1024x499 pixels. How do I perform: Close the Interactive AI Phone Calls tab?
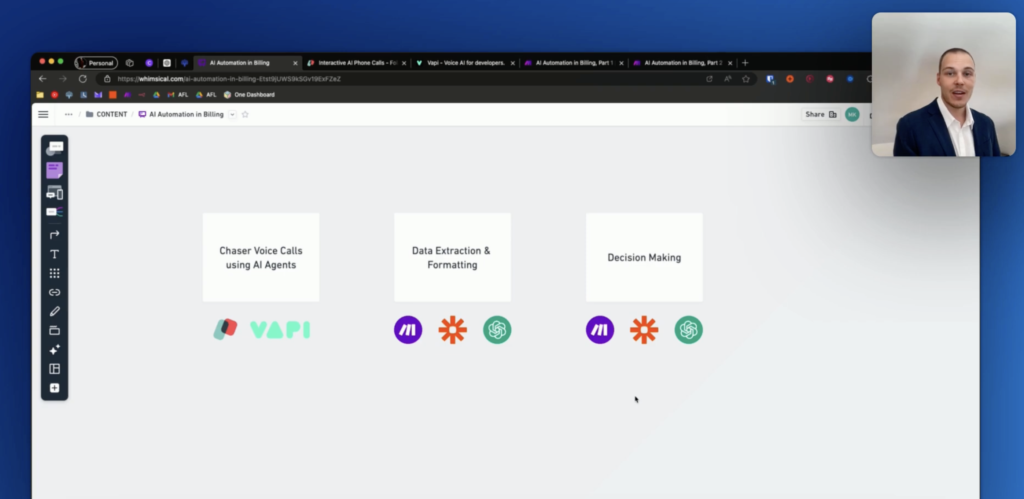(404, 63)
